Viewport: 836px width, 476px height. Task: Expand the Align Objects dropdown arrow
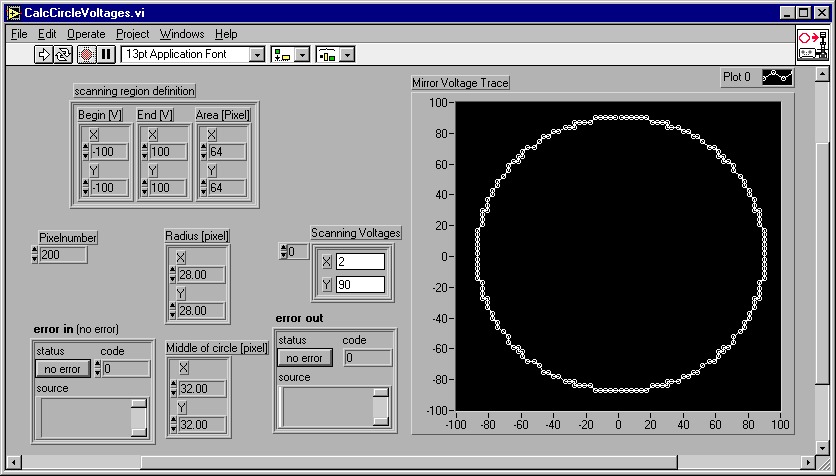[x=301, y=54]
